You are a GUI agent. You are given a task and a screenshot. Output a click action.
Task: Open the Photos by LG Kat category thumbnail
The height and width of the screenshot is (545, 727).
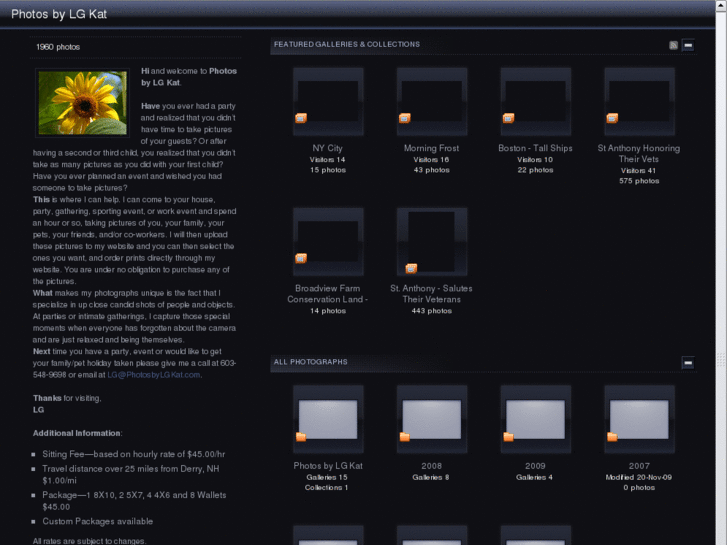point(328,419)
